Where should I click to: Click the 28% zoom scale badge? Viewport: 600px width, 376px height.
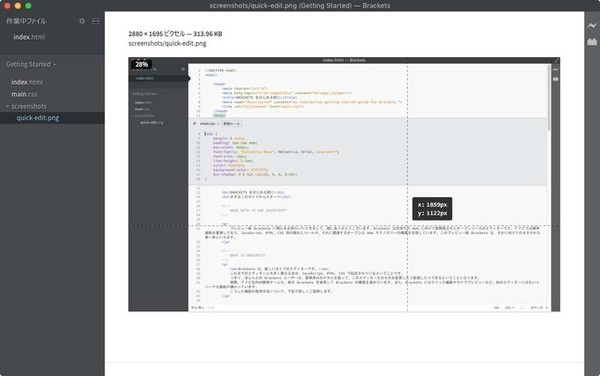(x=141, y=64)
